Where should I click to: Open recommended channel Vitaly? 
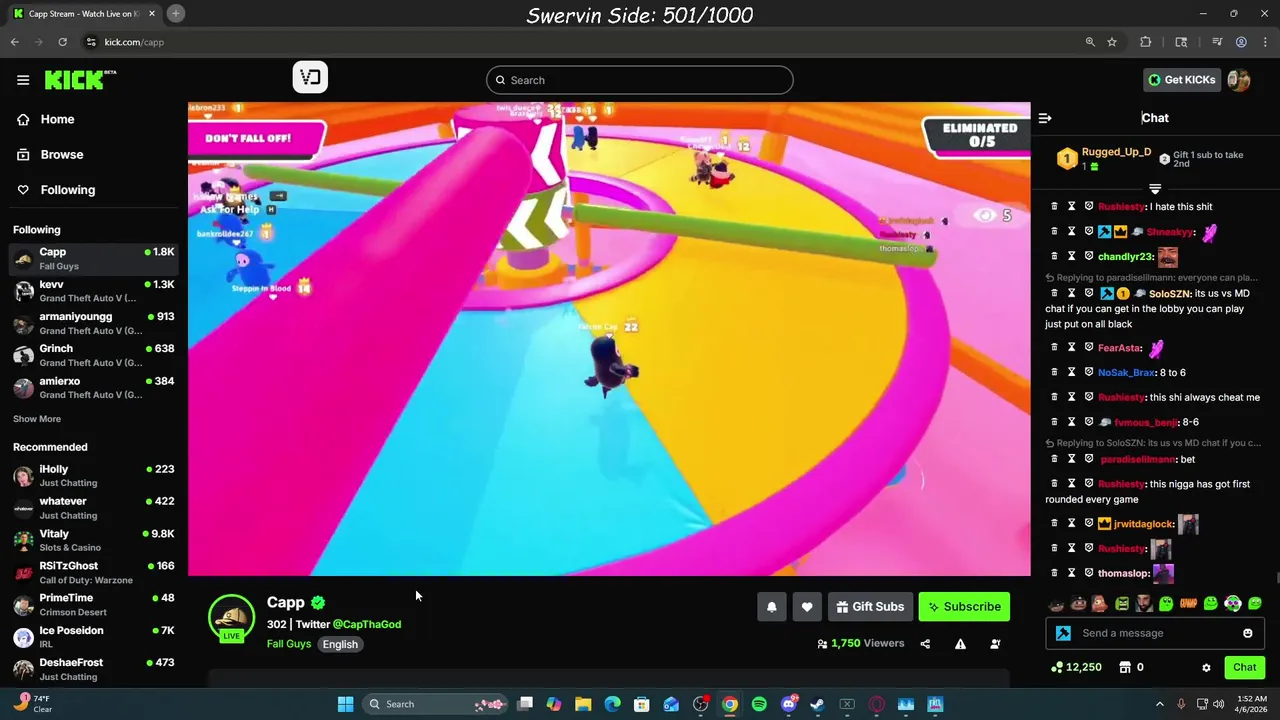94,540
